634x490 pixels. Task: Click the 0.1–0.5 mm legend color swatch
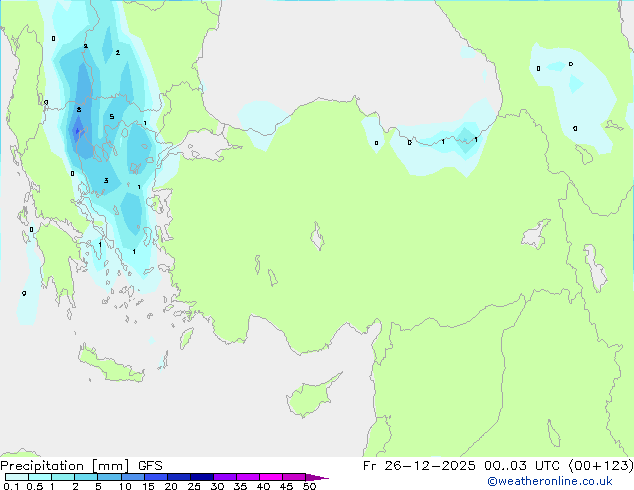coord(17,477)
